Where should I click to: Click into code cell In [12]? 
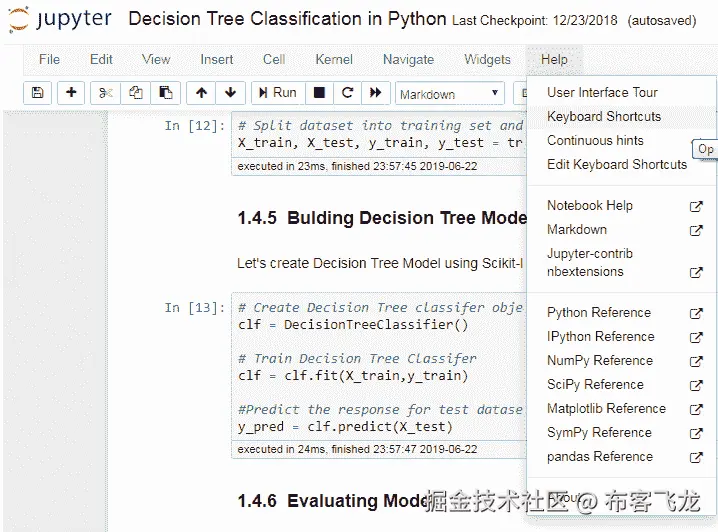tap(380, 134)
